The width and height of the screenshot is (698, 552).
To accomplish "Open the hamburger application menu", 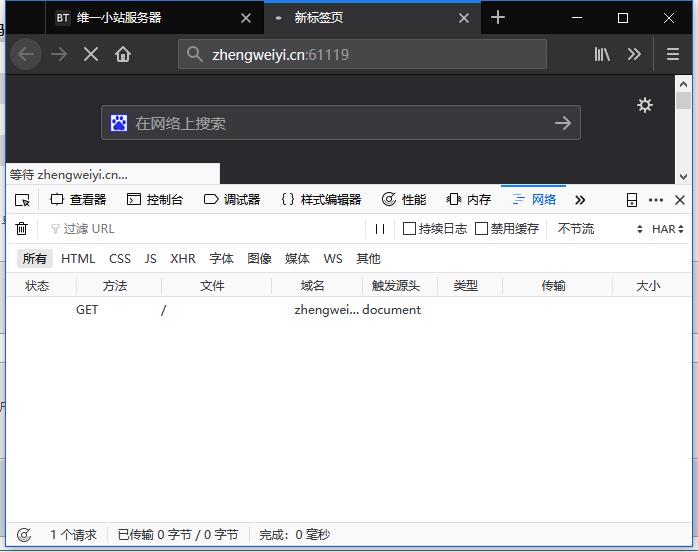I will click(x=673, y=54).
